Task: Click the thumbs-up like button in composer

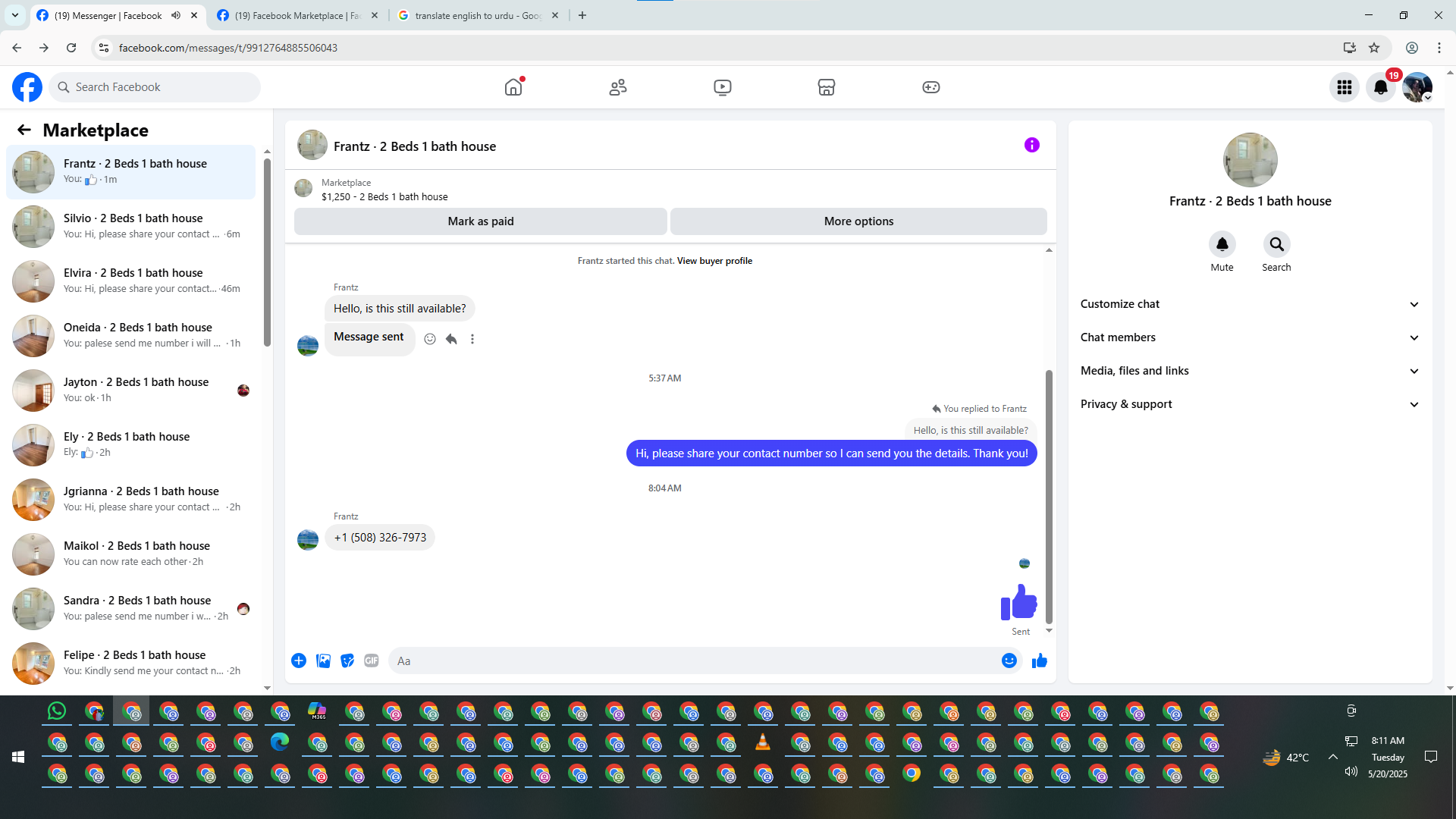Action: [1039, 661]
